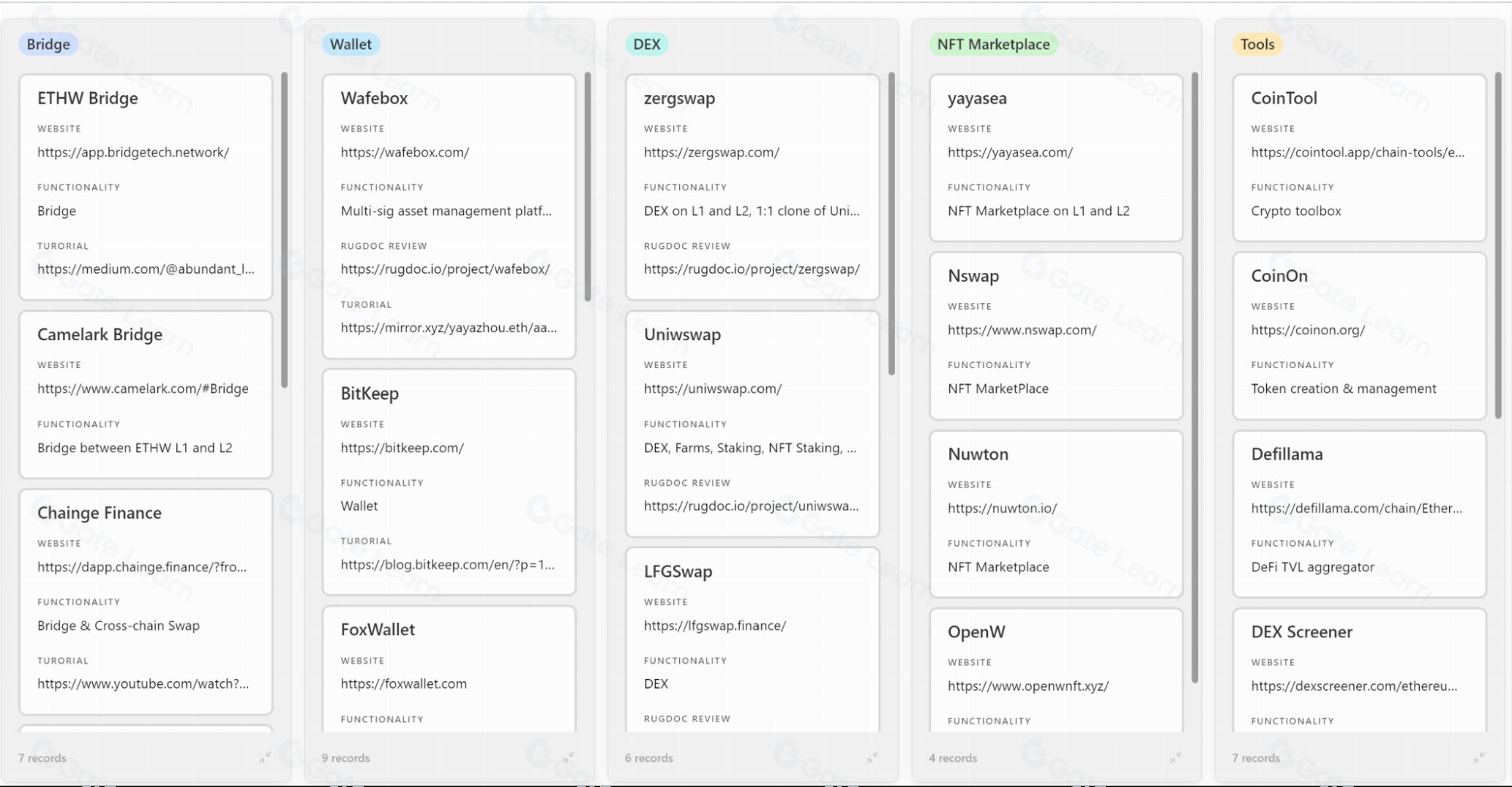Open the dapp.chainge.finance website link

[142, 567]
